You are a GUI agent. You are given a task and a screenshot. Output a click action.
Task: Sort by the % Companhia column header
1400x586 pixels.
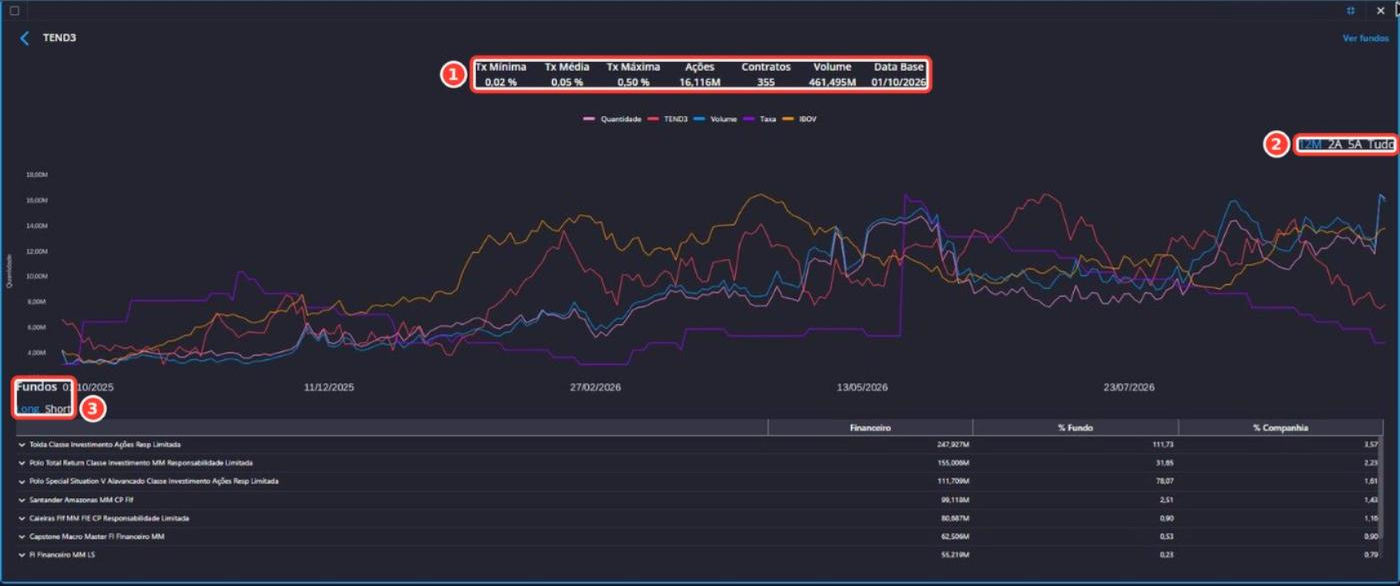1280,427
